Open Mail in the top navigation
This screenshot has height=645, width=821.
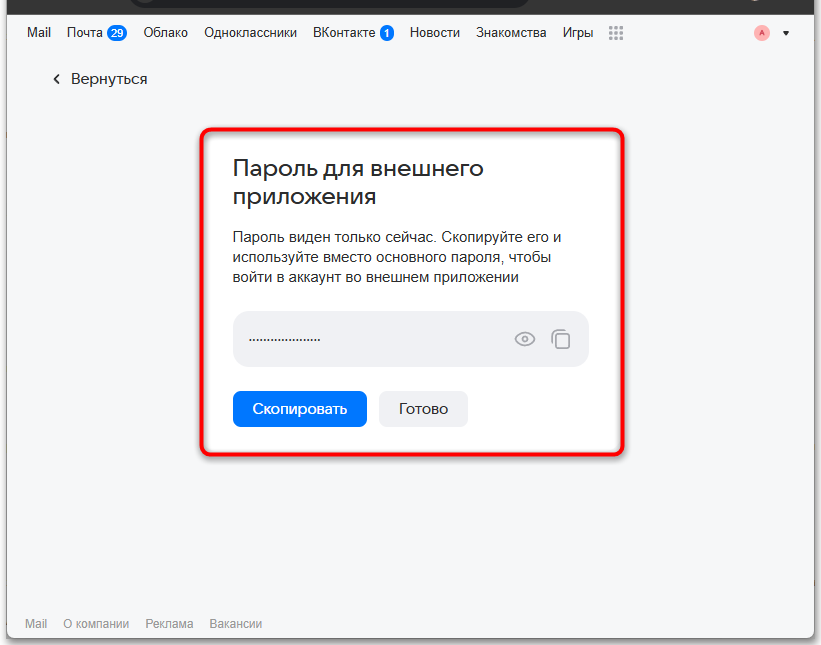click(x=39, y=32)
